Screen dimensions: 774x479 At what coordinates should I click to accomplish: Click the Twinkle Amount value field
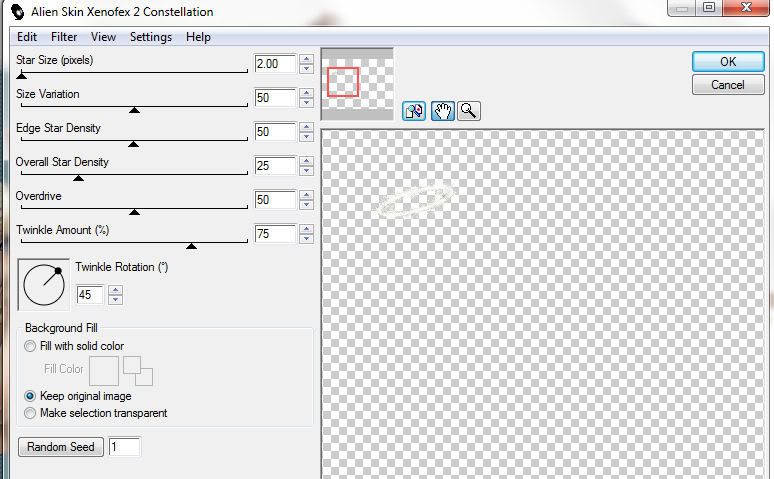(x=275, y=234)
